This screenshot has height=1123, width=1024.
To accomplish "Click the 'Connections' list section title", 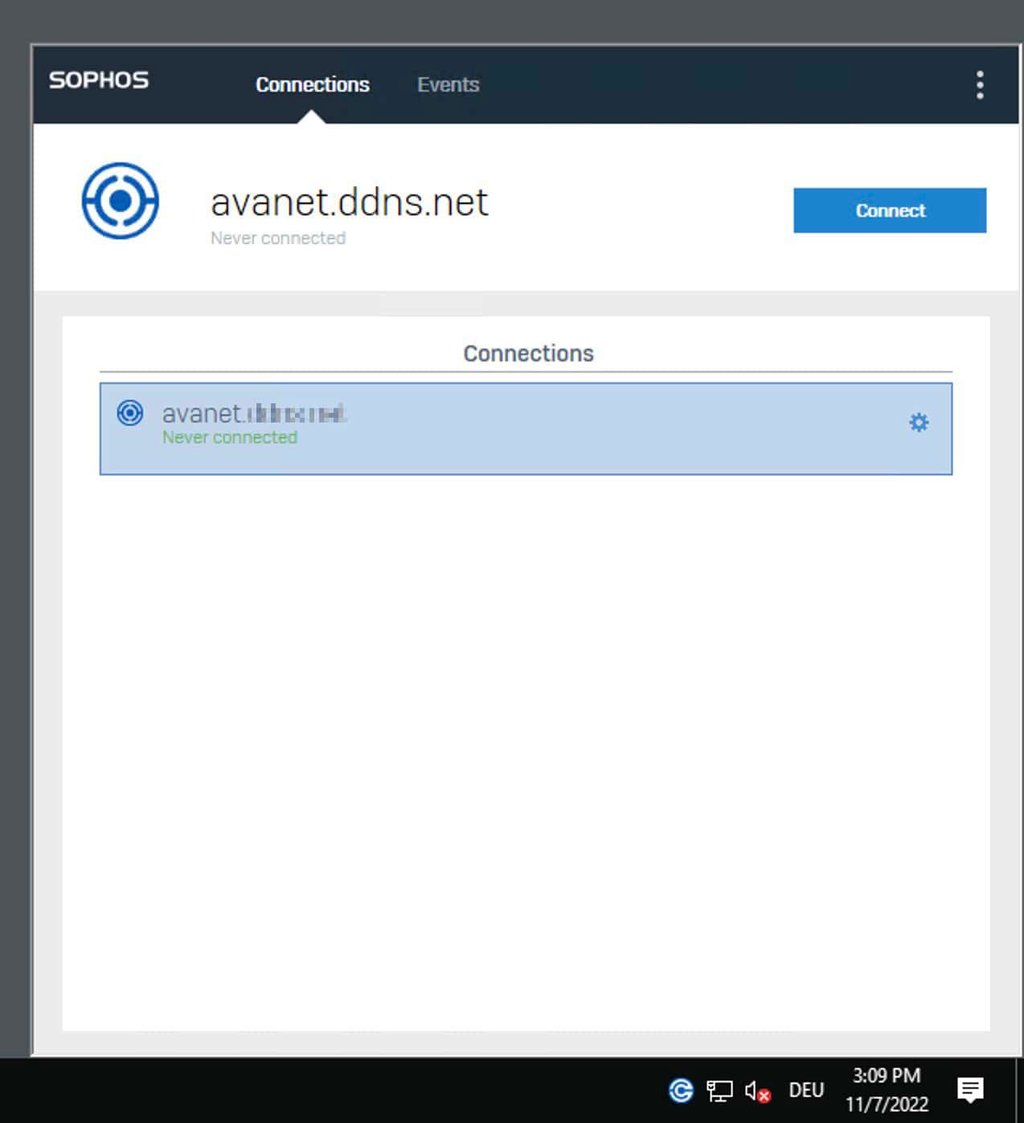I will 528,353.
